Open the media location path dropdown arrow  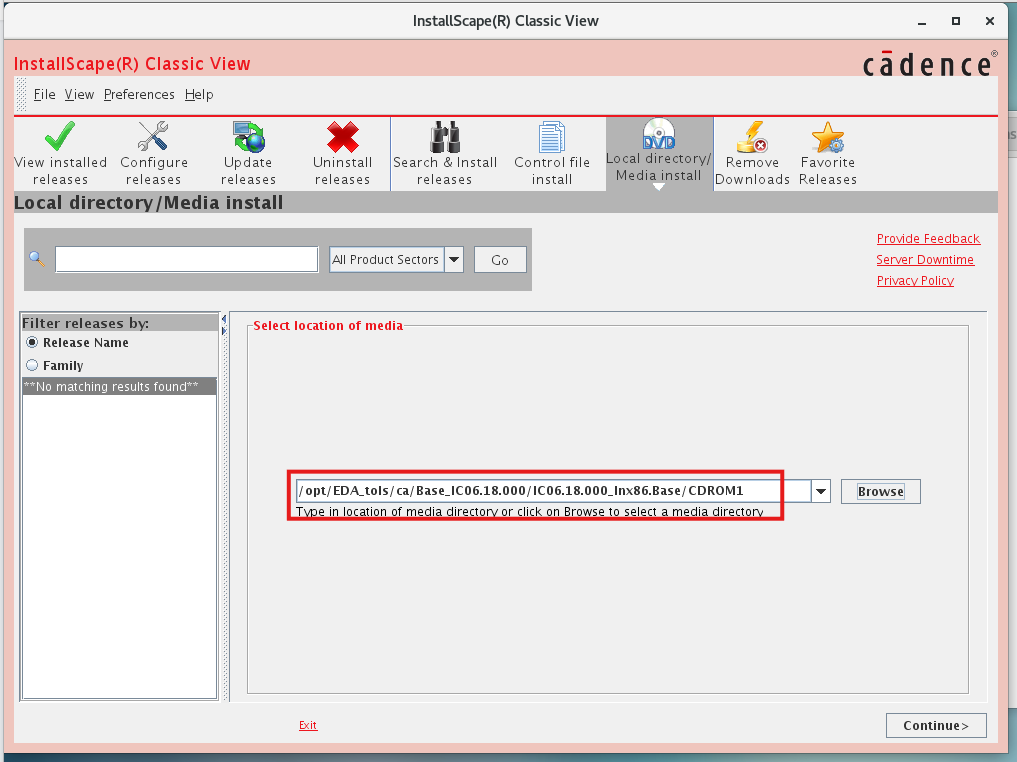(x=820, y=492)
